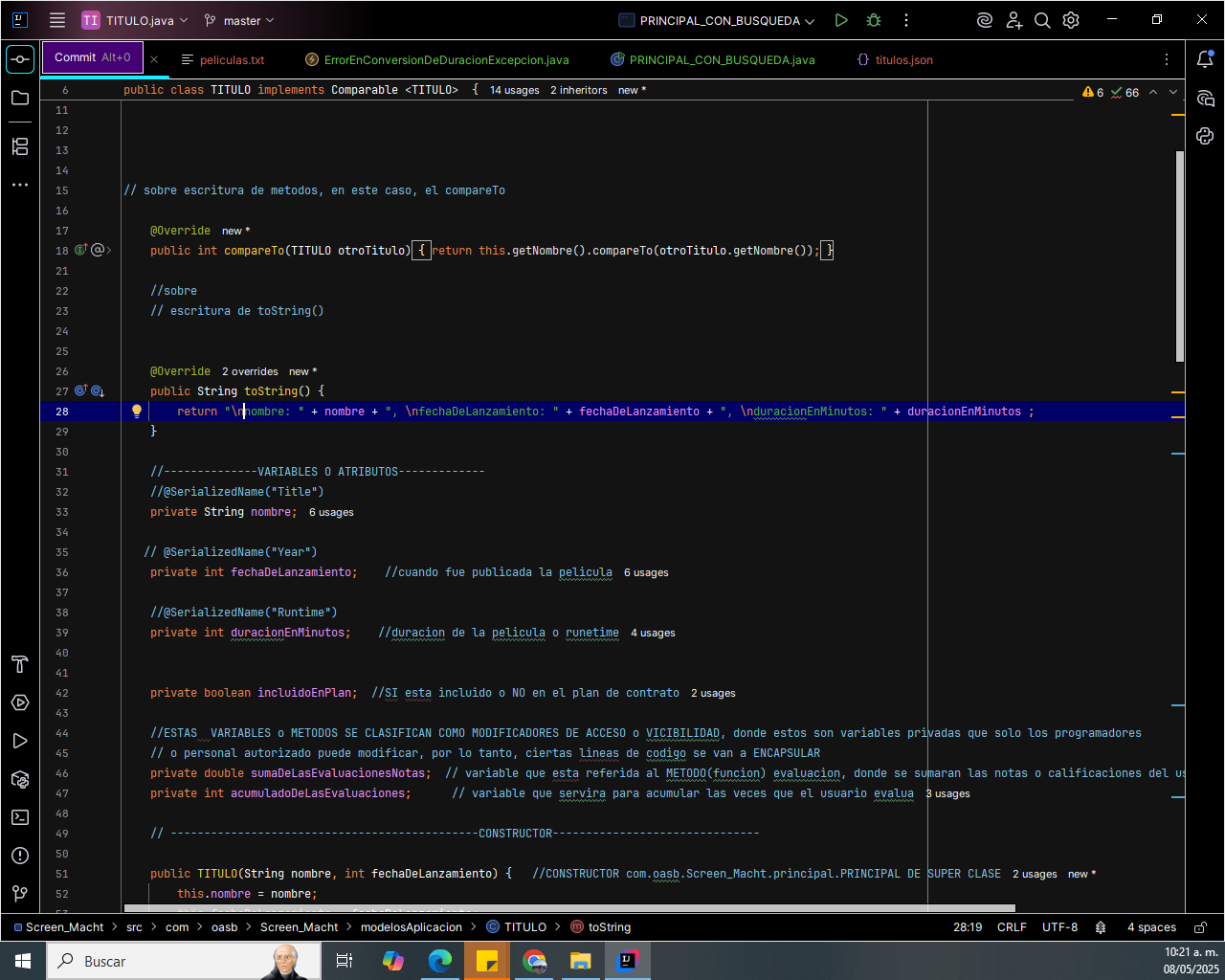Open AI assistant swirl icon in title bar
This screenshot has width=1225, height=980.
pyautogui.click(x=985, y=20)
